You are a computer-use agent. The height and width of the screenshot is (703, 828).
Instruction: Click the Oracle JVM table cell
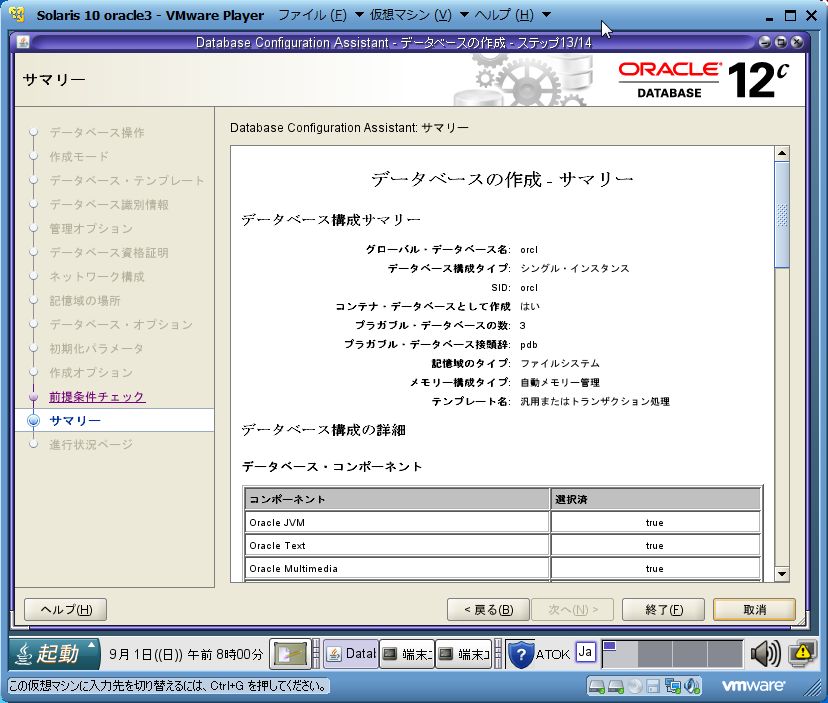pyautogui.click(x=397, y=522)
